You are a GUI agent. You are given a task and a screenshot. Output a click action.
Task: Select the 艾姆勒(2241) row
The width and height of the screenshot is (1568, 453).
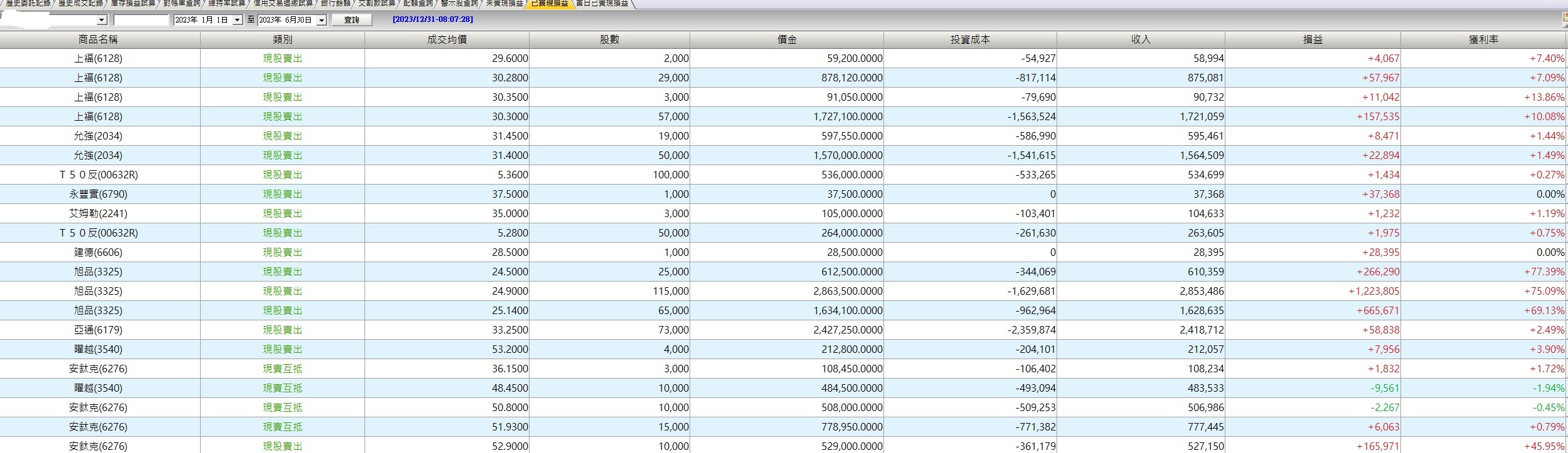tap(783, 213)
